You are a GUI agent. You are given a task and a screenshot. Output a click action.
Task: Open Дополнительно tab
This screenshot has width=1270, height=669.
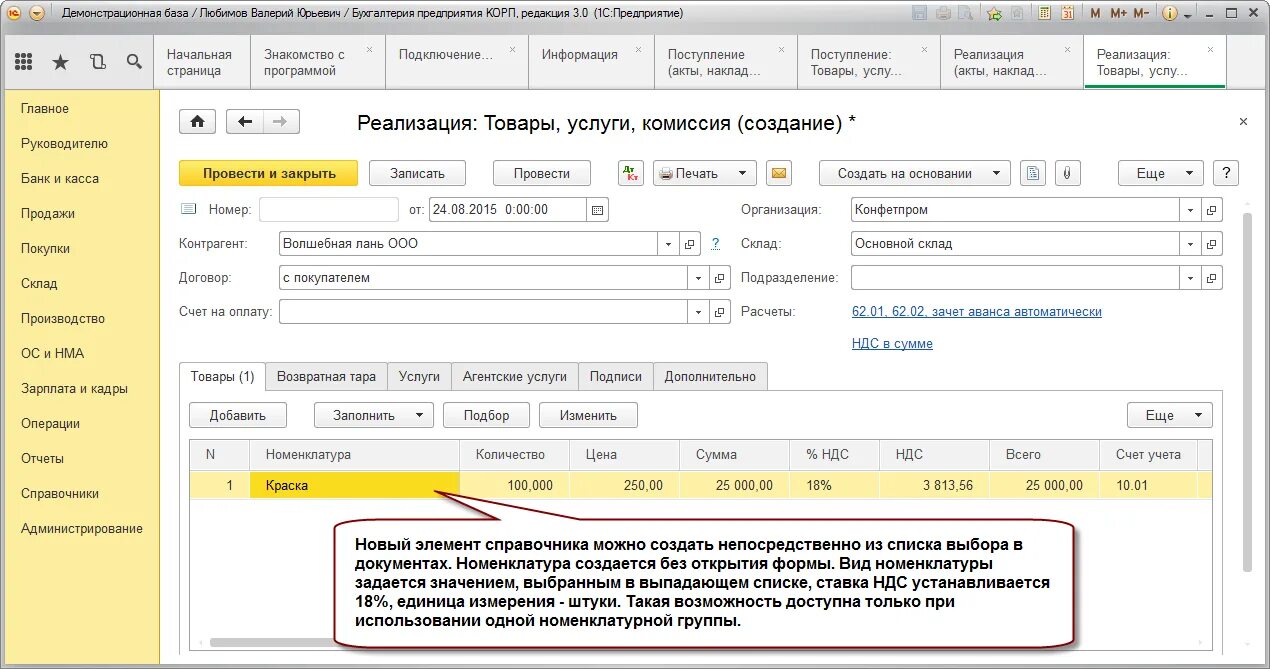pos(710,376)
